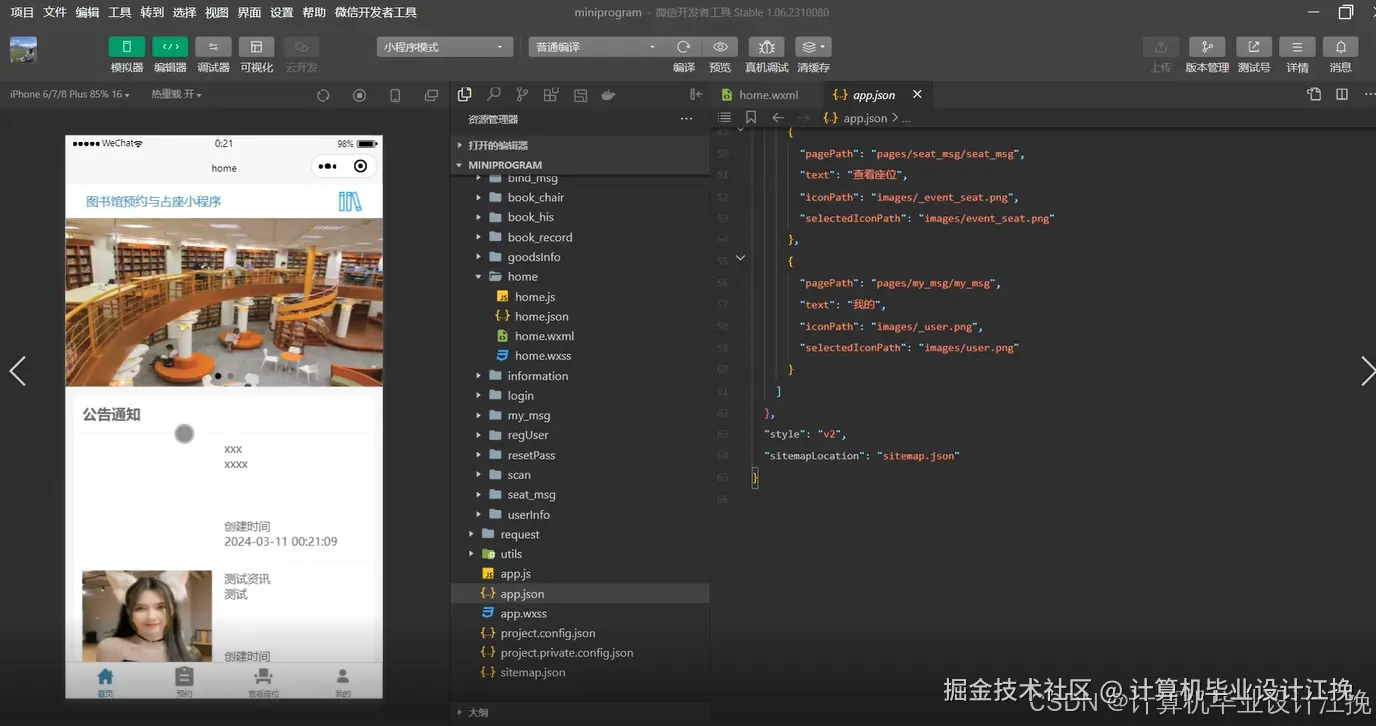Viewport: 1376px width, 726px height.
Task: Toggle the 调试器 debugger panel
Action: 213,47
